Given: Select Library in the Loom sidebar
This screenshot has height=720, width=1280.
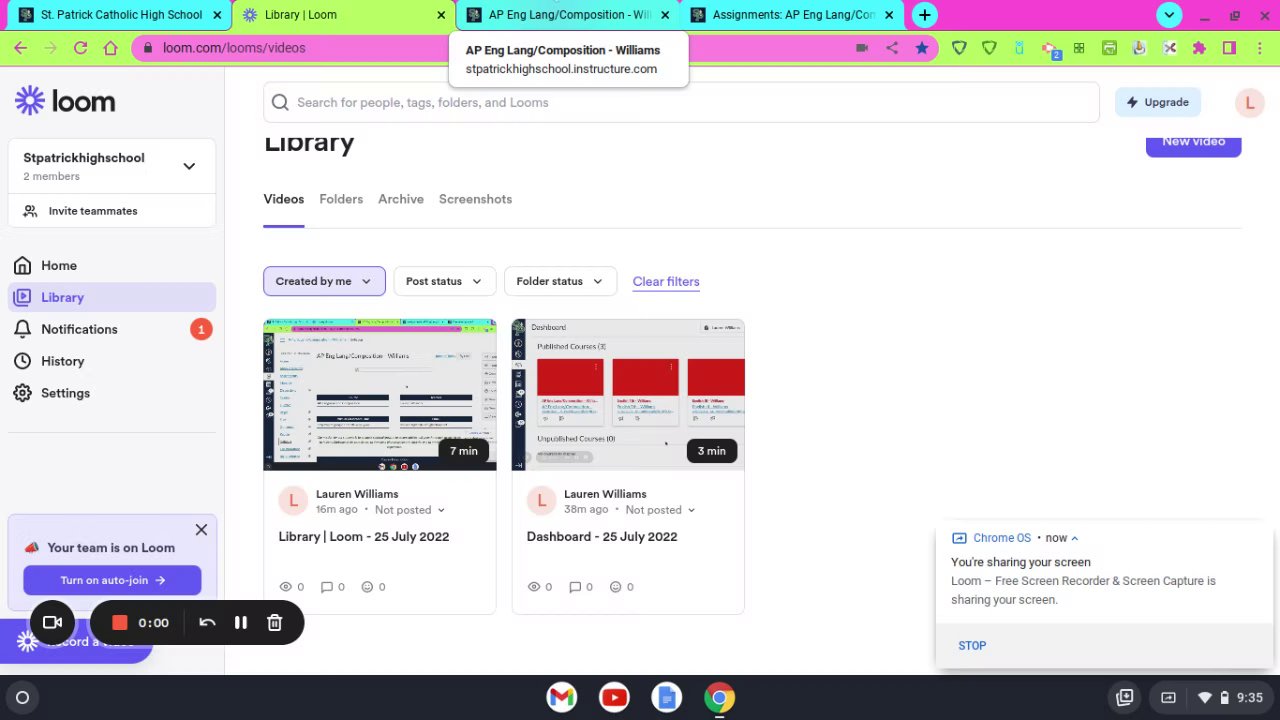Looking at the screenshot, I should coord(112,297).
